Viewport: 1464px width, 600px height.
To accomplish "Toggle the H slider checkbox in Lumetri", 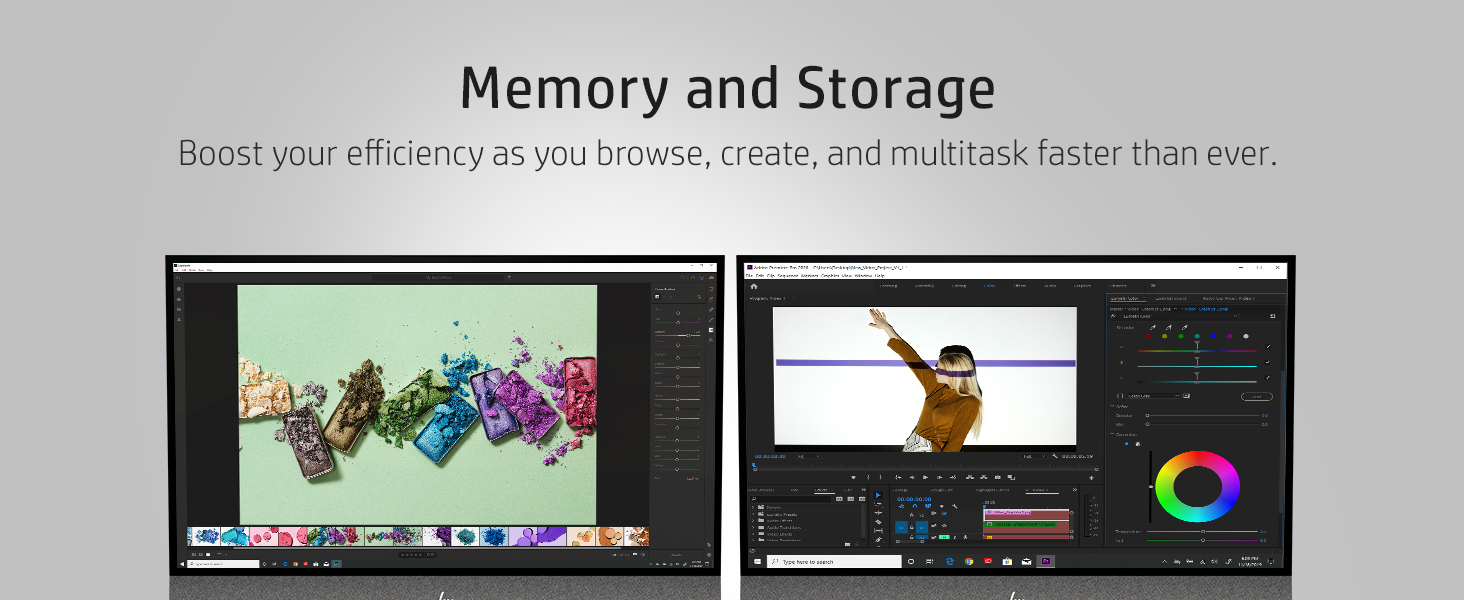I will coord(1268,346).
